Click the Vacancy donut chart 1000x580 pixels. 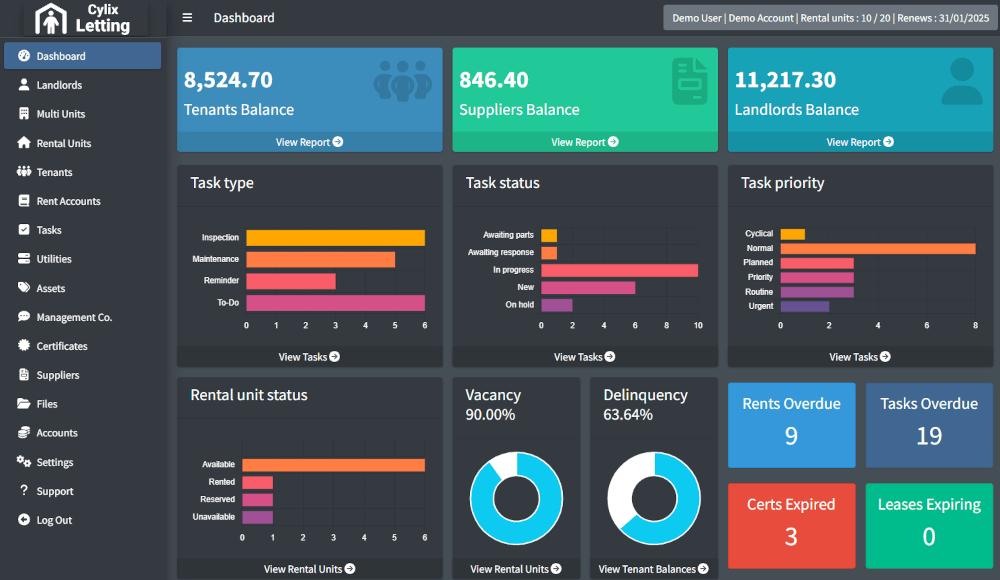click(517, 498)
